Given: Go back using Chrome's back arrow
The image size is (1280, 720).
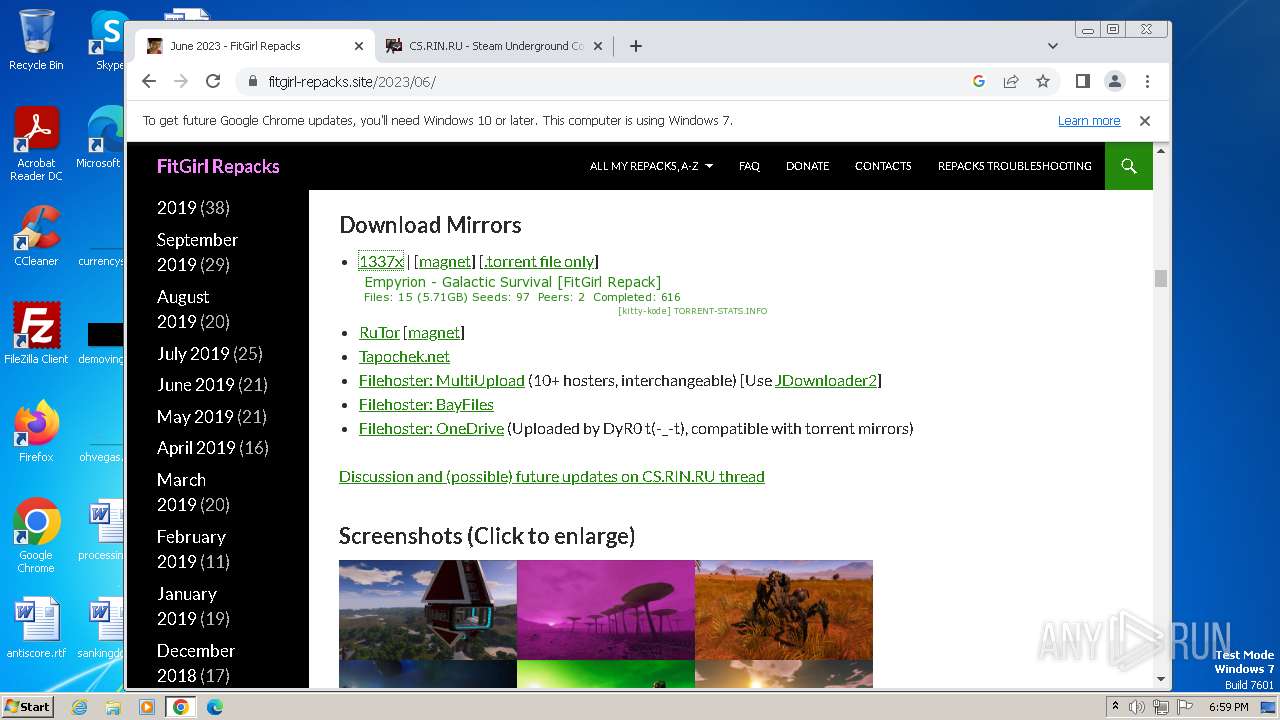Looking at the screenshot, I should click(149, 81).
